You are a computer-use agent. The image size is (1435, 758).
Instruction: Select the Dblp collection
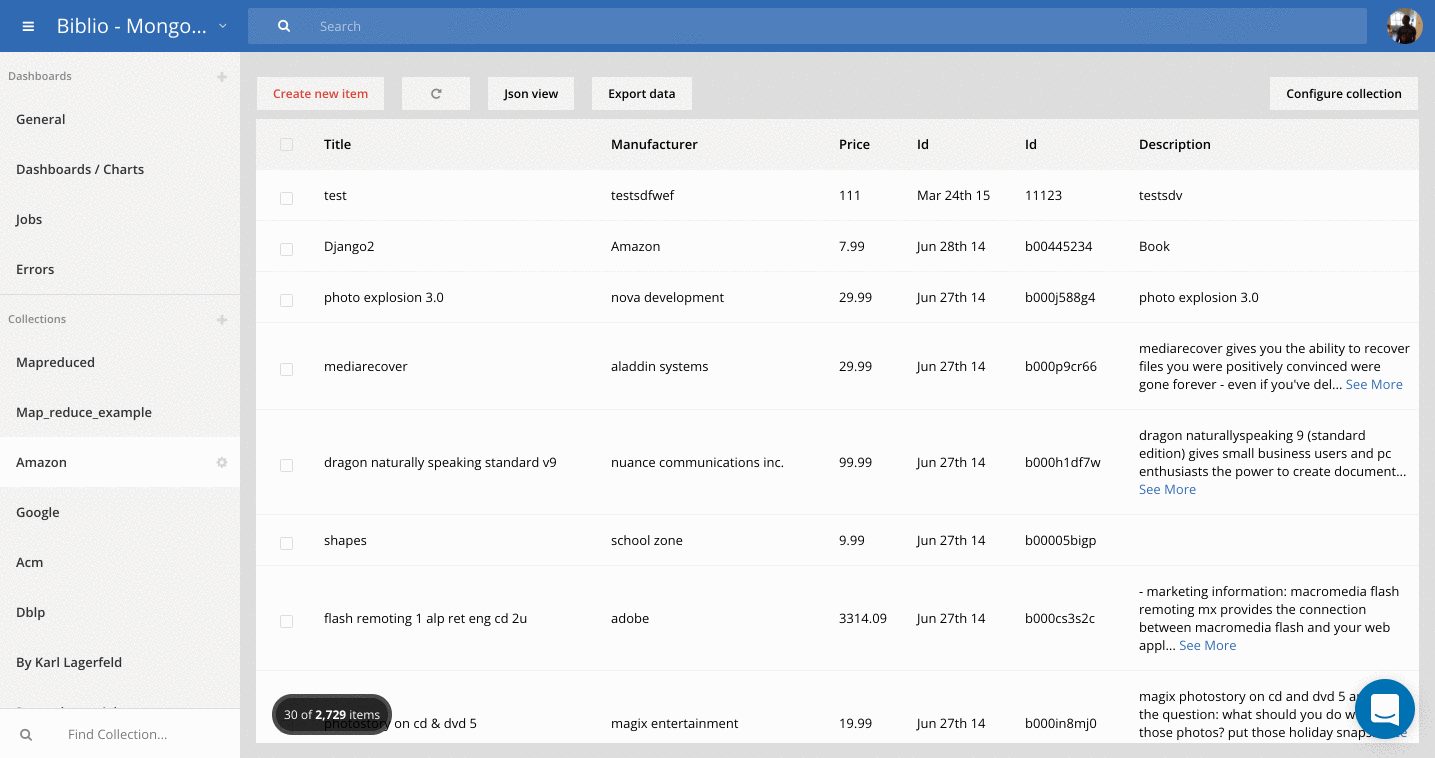pos(120,612)
